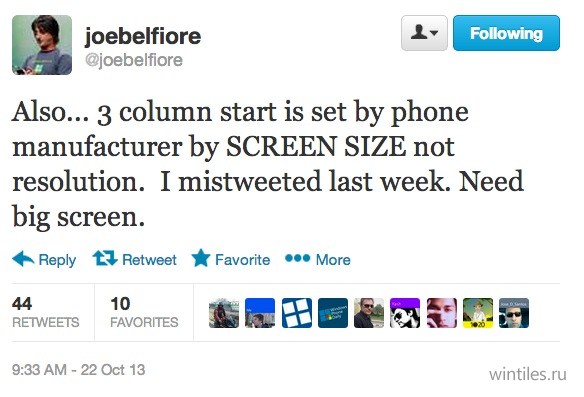Select the first retweeter avatar with motorcycle
This screenshot has height=397, width=584.
pos(224,313)
